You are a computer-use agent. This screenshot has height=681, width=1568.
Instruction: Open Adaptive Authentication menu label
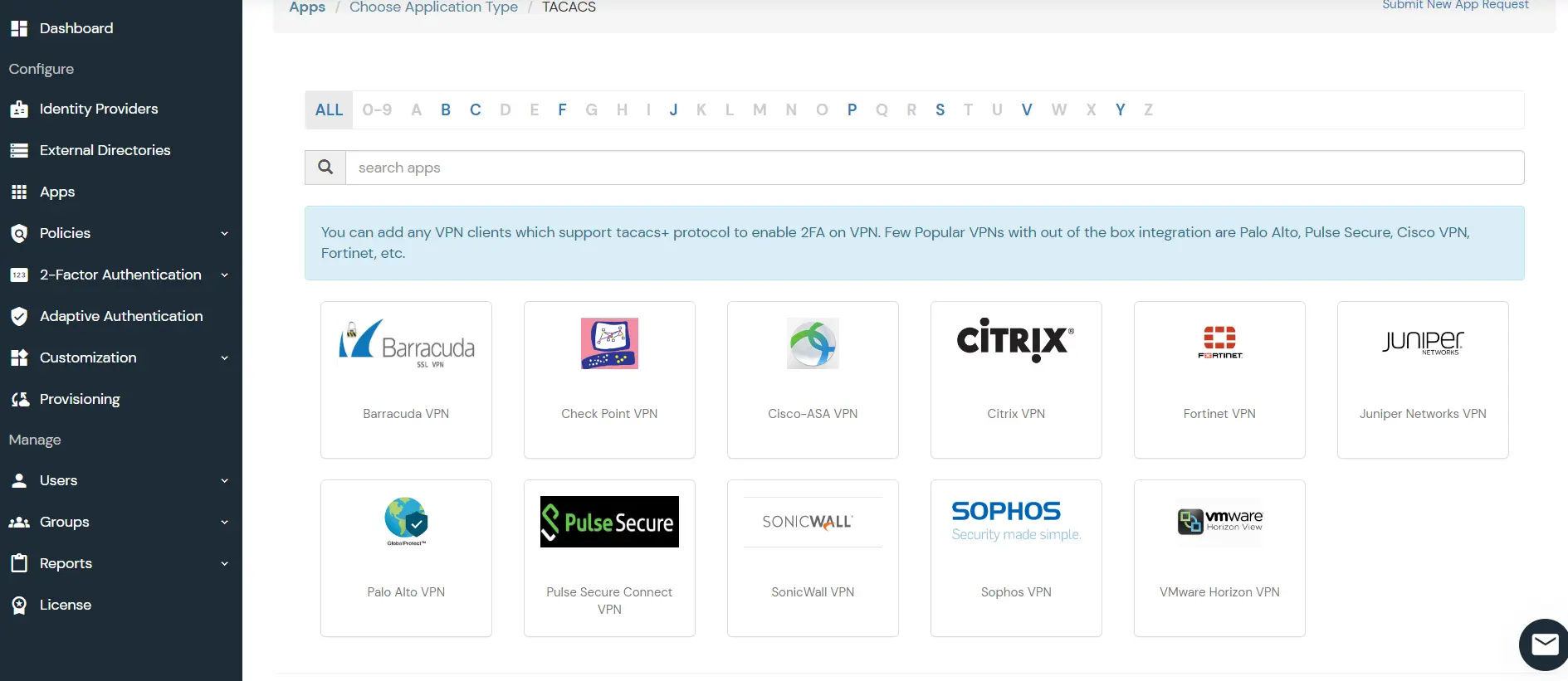[x=121, y=316]
